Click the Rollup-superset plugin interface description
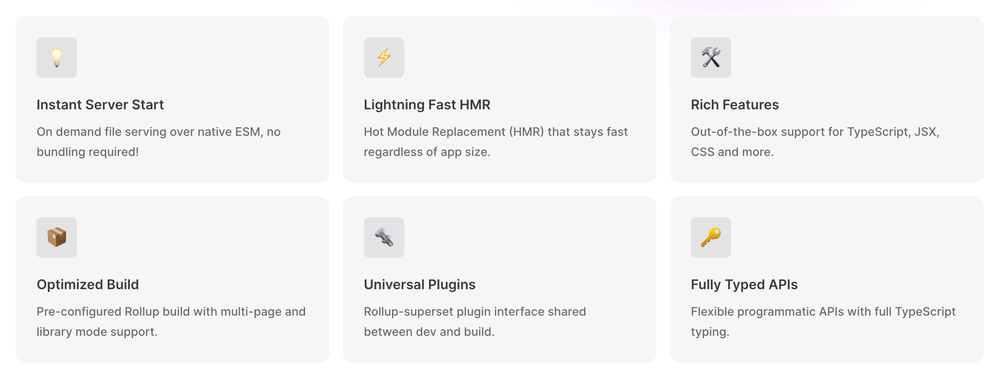The image size is (1000, 375). point(474,322)
